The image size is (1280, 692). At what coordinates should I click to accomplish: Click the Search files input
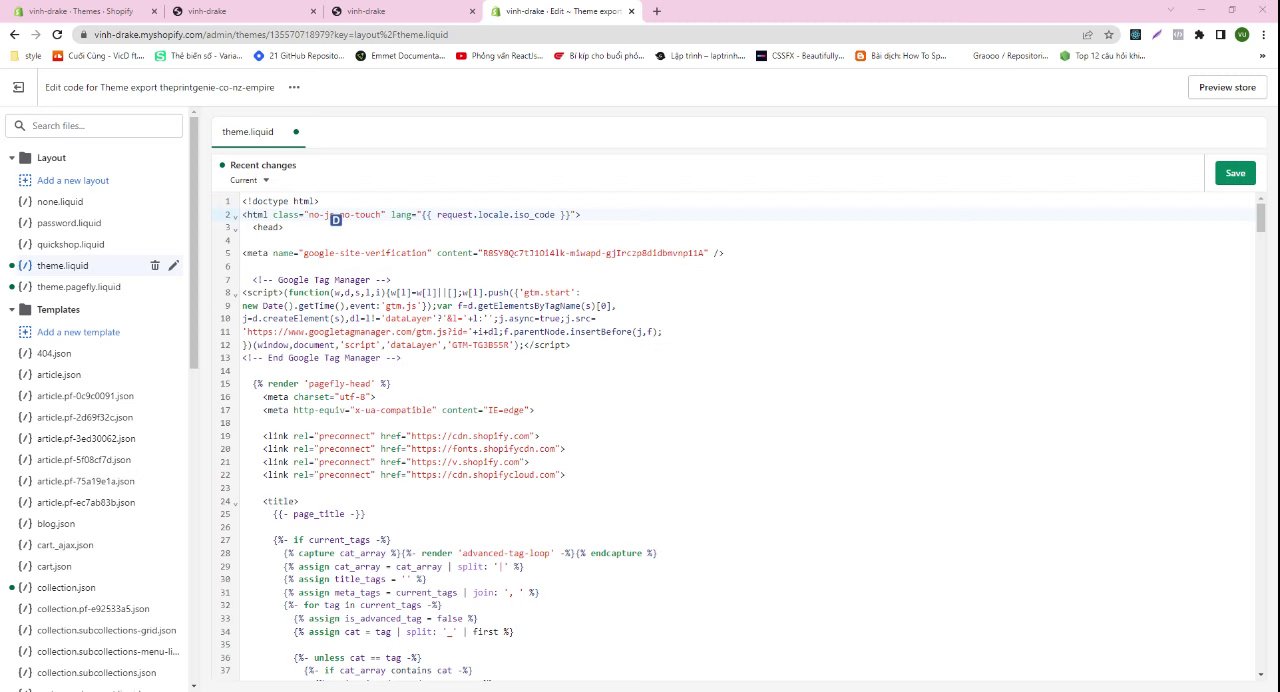pyautogui.click(x=94, y=126)
